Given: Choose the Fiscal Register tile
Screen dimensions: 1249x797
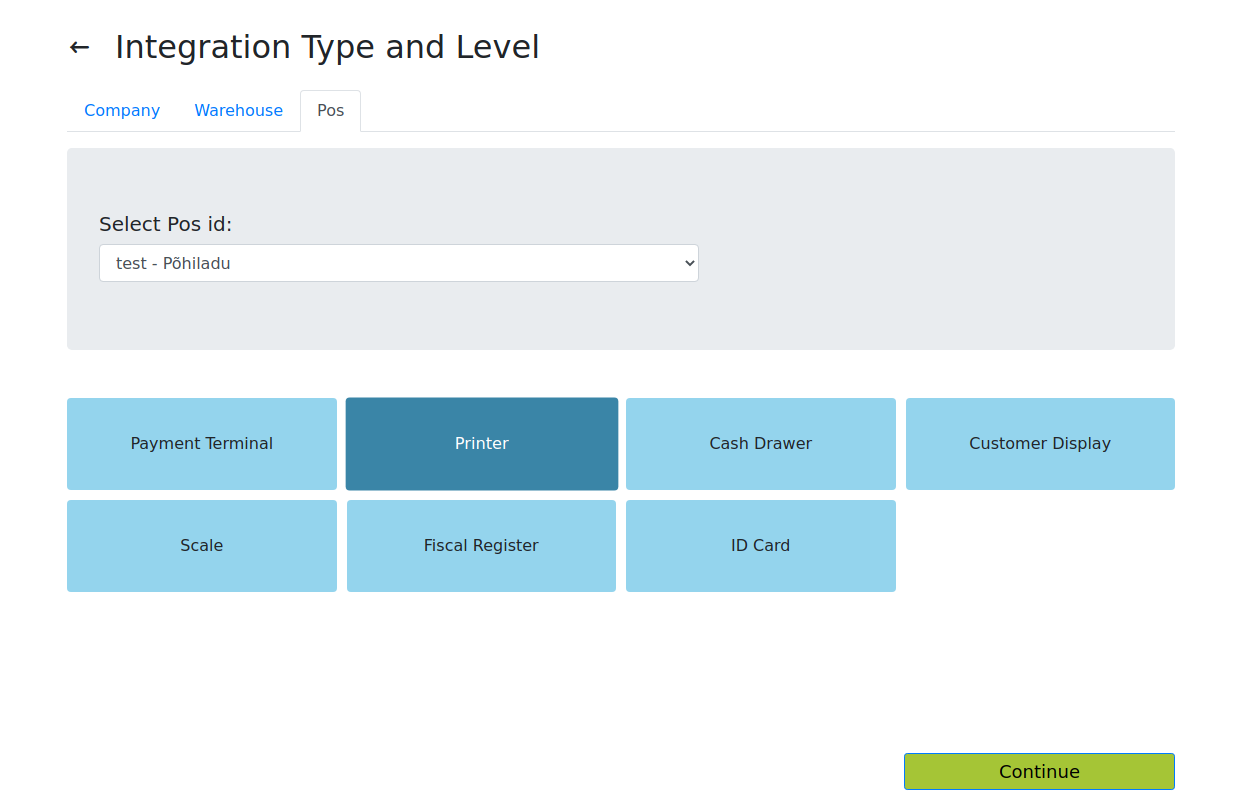Looking at the screenshot, I should [481, 546].
